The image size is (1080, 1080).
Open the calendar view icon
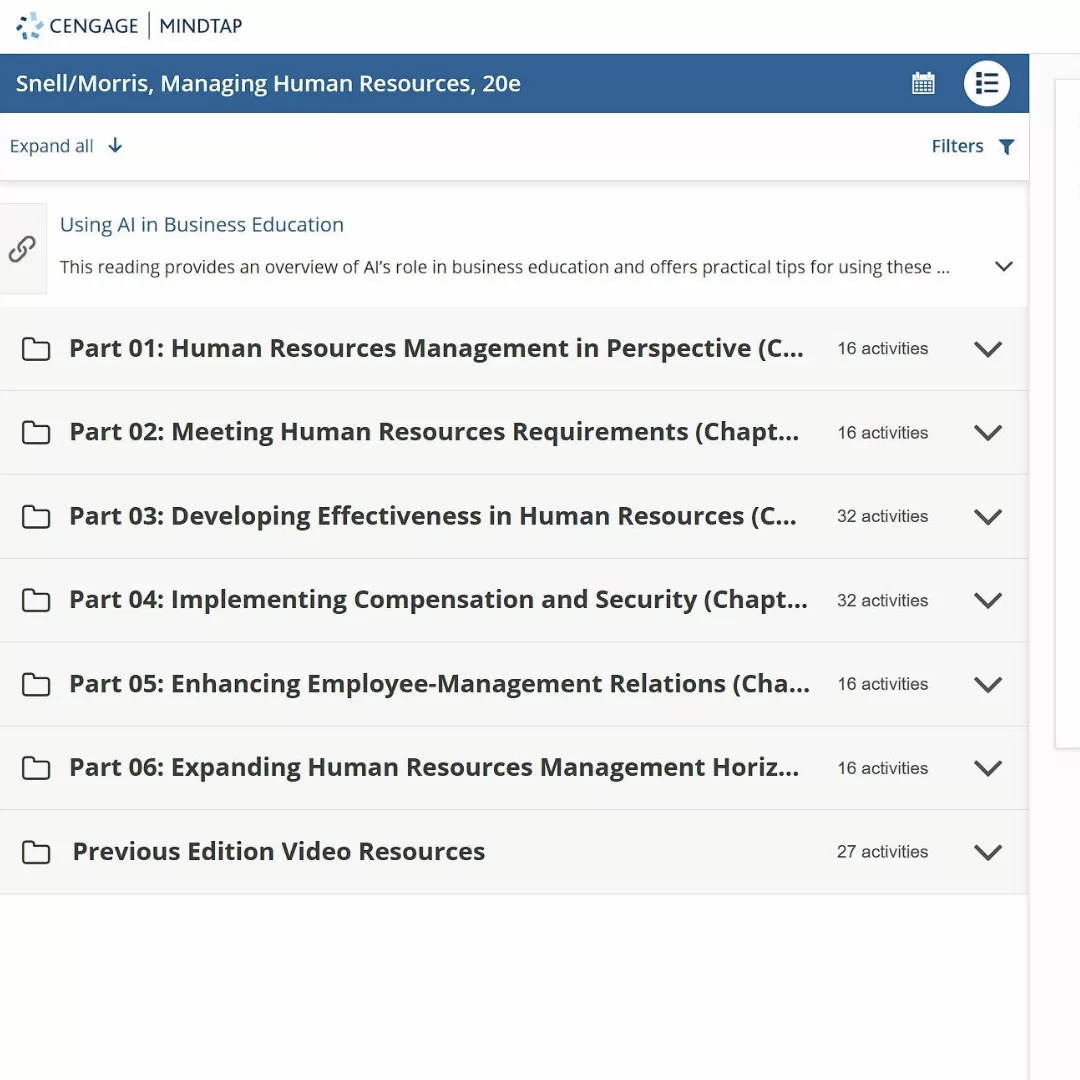click(x=923, y=83)
